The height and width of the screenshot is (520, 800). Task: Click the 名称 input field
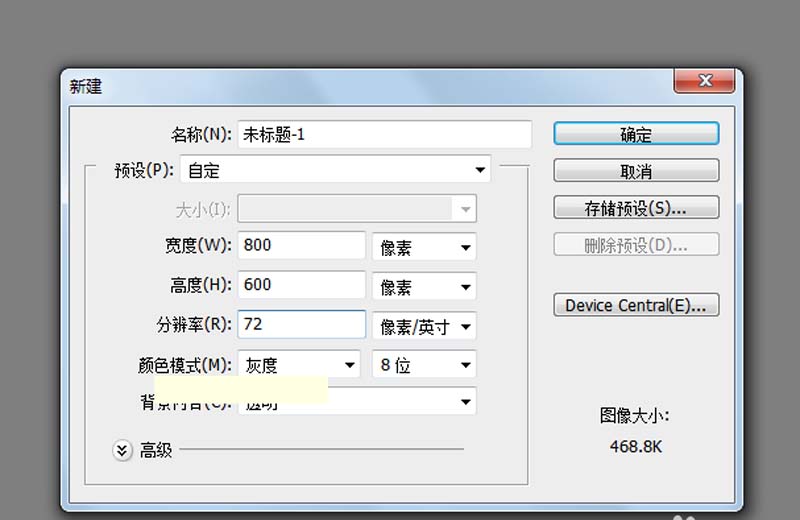(x=385, y=135)
